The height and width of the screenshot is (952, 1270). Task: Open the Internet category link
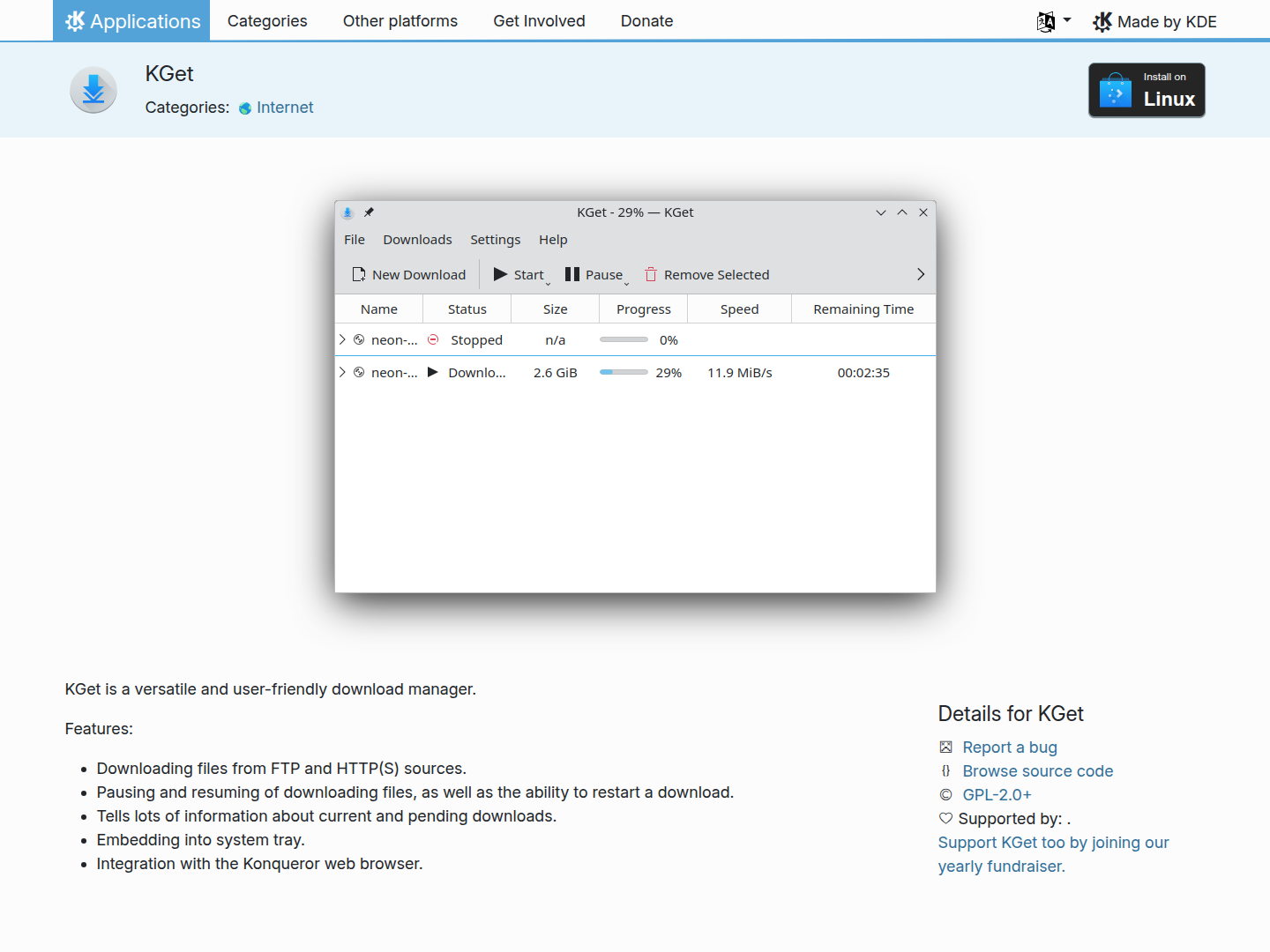(276, 108)
